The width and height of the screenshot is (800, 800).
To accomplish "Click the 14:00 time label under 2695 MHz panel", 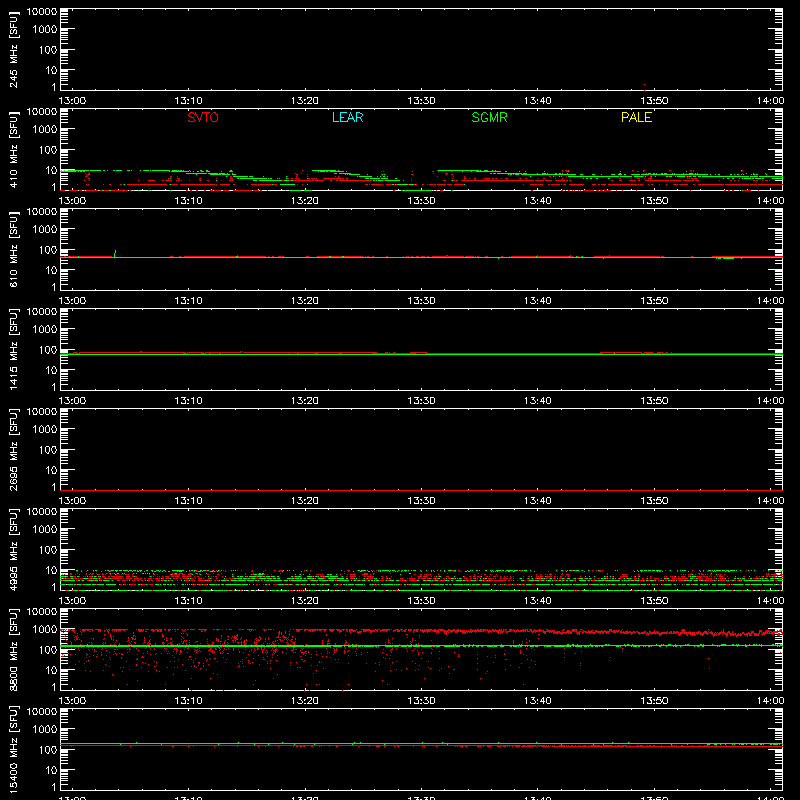I will (x=770, y=501).
